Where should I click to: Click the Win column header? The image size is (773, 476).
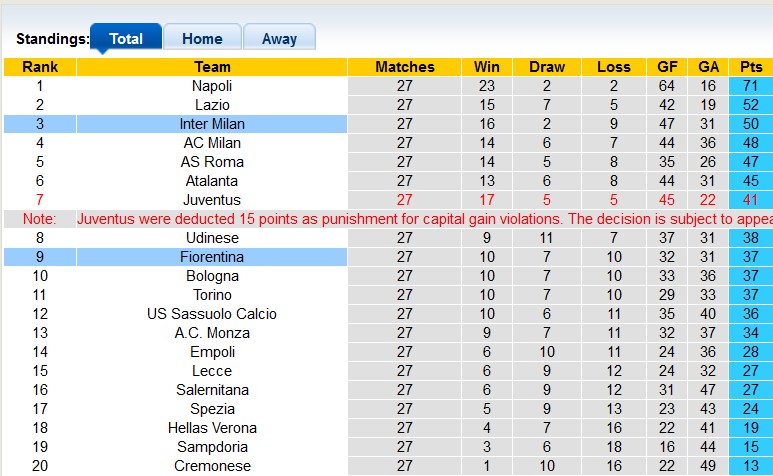[487, 67]
